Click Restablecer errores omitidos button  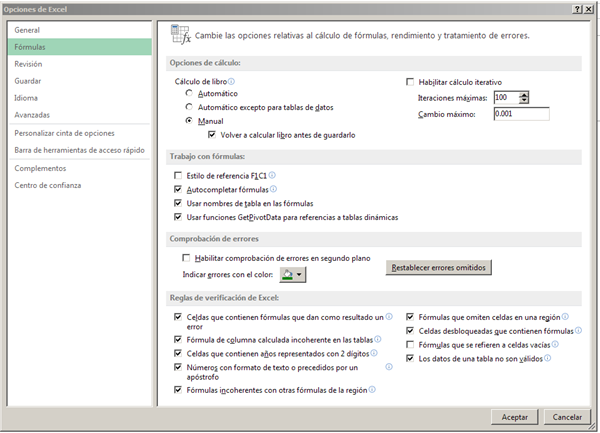pos(439,267)
